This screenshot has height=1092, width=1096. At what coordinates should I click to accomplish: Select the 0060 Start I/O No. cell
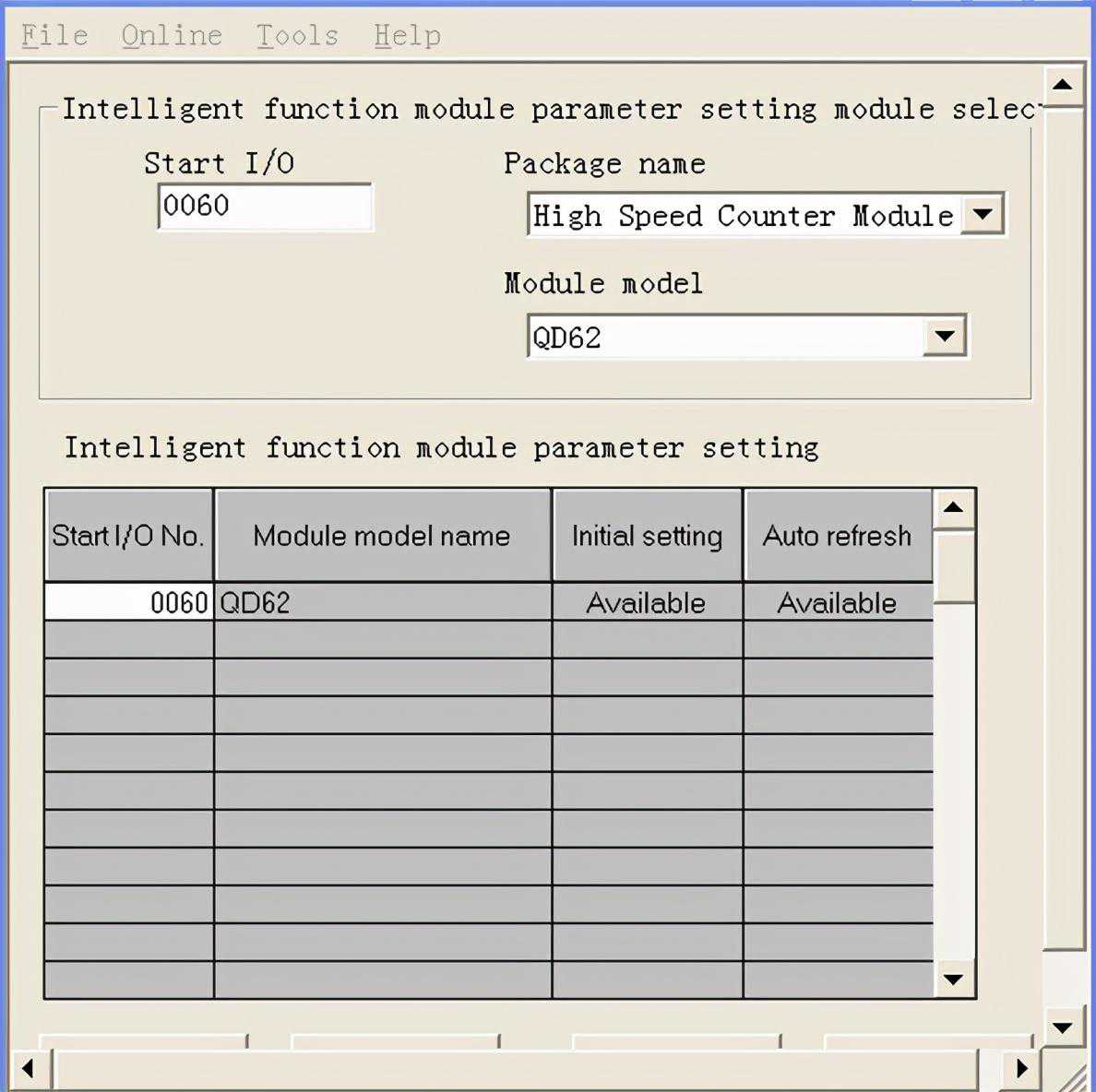[129, 602]
